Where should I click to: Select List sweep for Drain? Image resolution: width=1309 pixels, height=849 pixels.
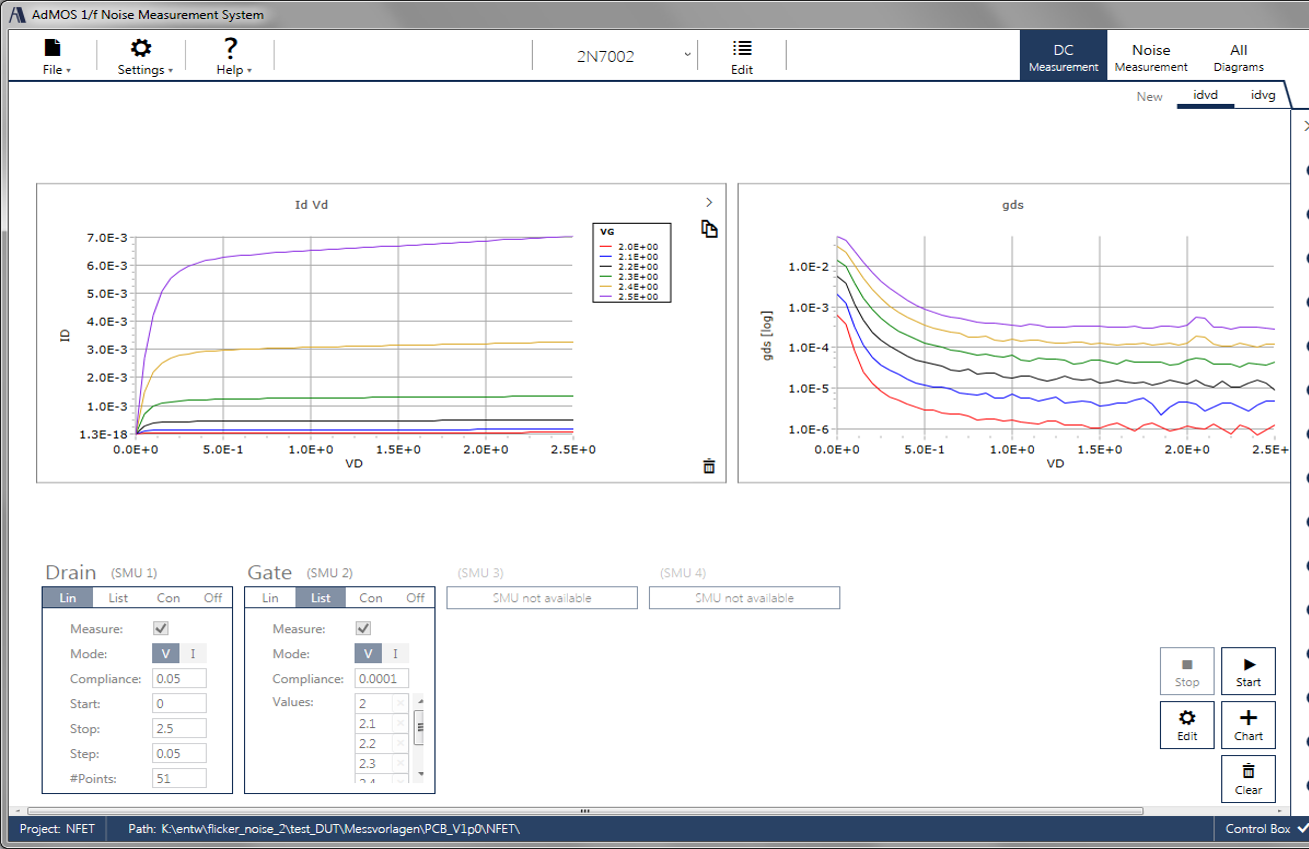[118, 598]
